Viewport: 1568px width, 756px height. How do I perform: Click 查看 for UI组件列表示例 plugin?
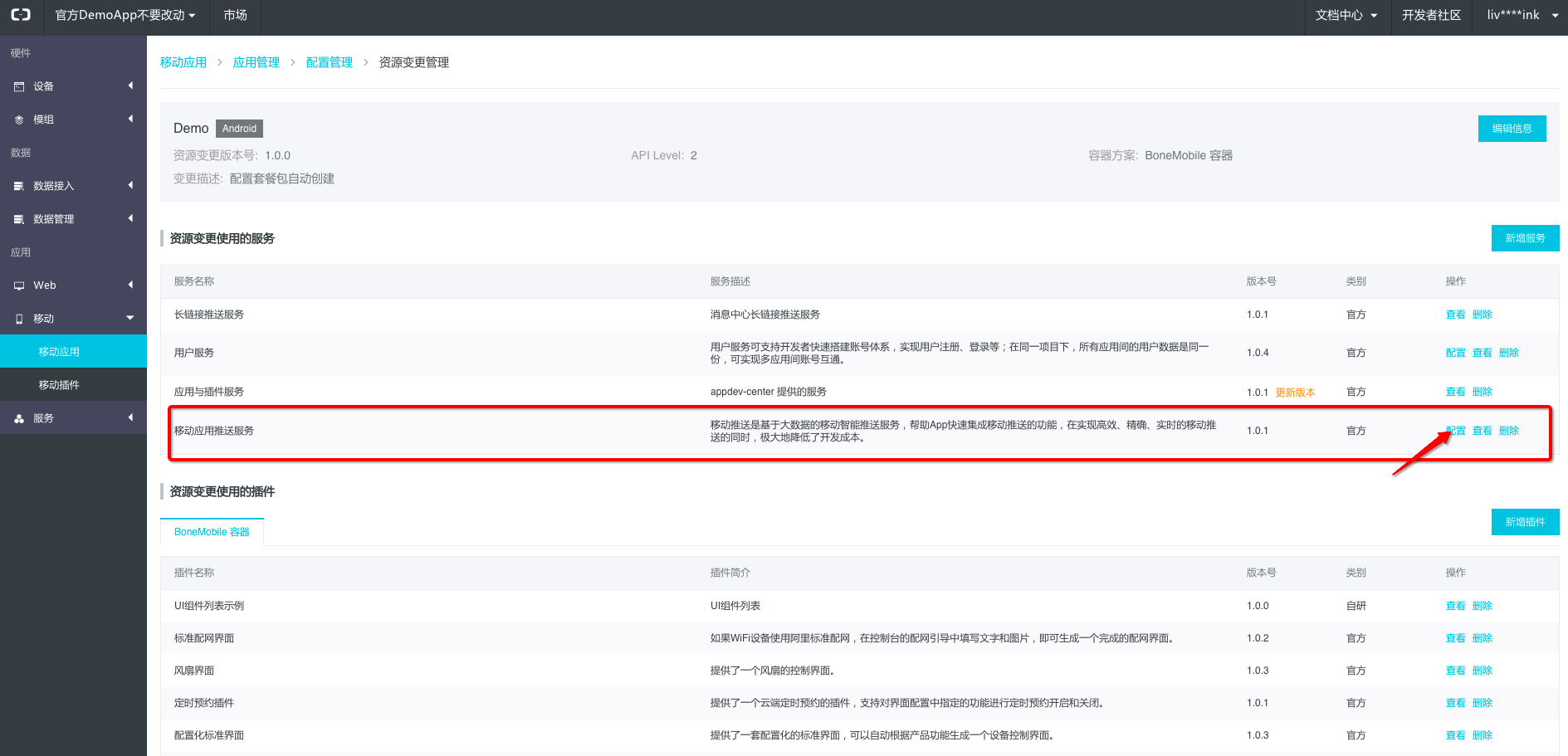(1455, 606)
